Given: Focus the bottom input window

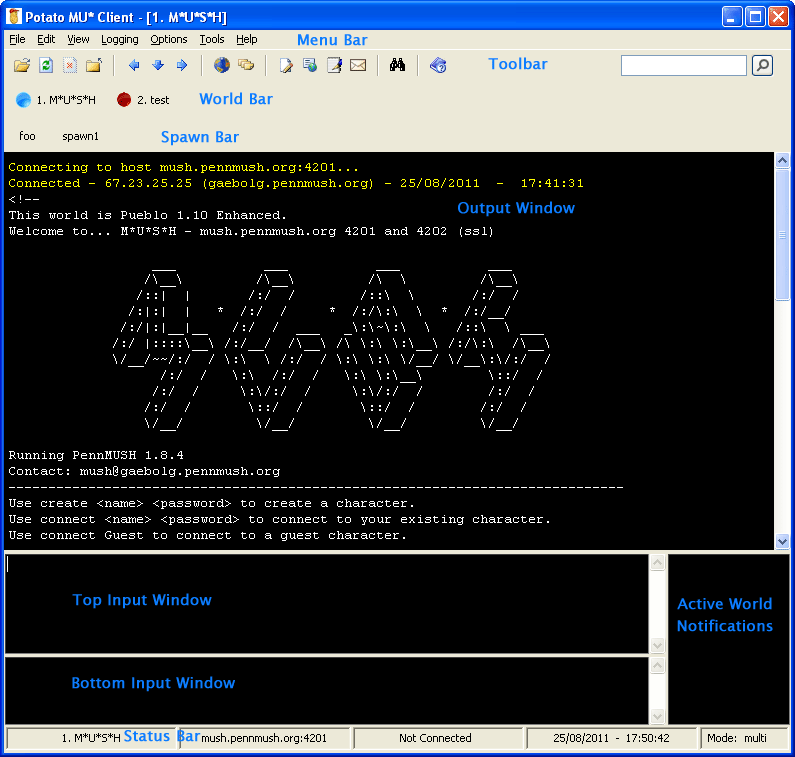Looking at the screenshot, I should pyautogui.click(x=327, y=691).
